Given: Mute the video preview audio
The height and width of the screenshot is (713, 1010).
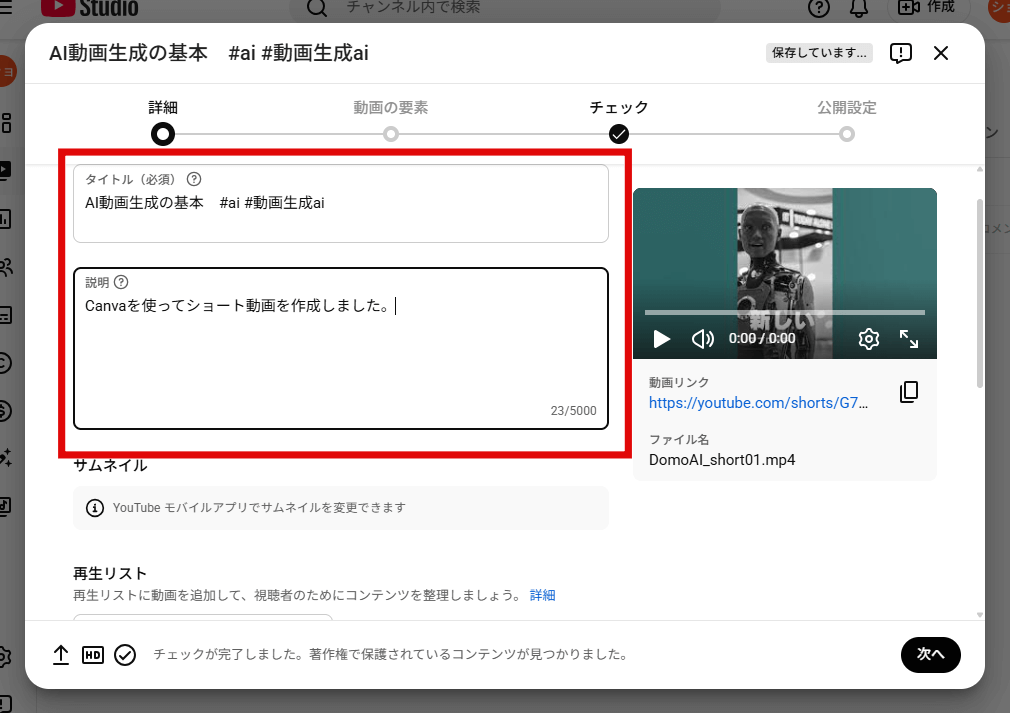Looking at the screenshot, I should [702, 339].
